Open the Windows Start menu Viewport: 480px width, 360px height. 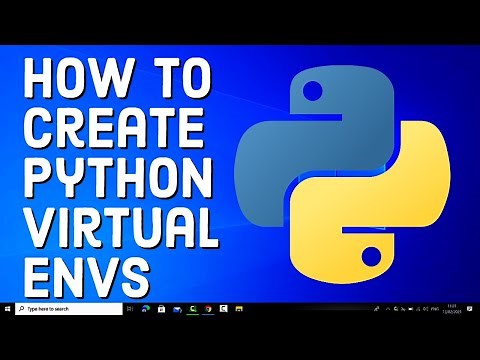point(7,309)
